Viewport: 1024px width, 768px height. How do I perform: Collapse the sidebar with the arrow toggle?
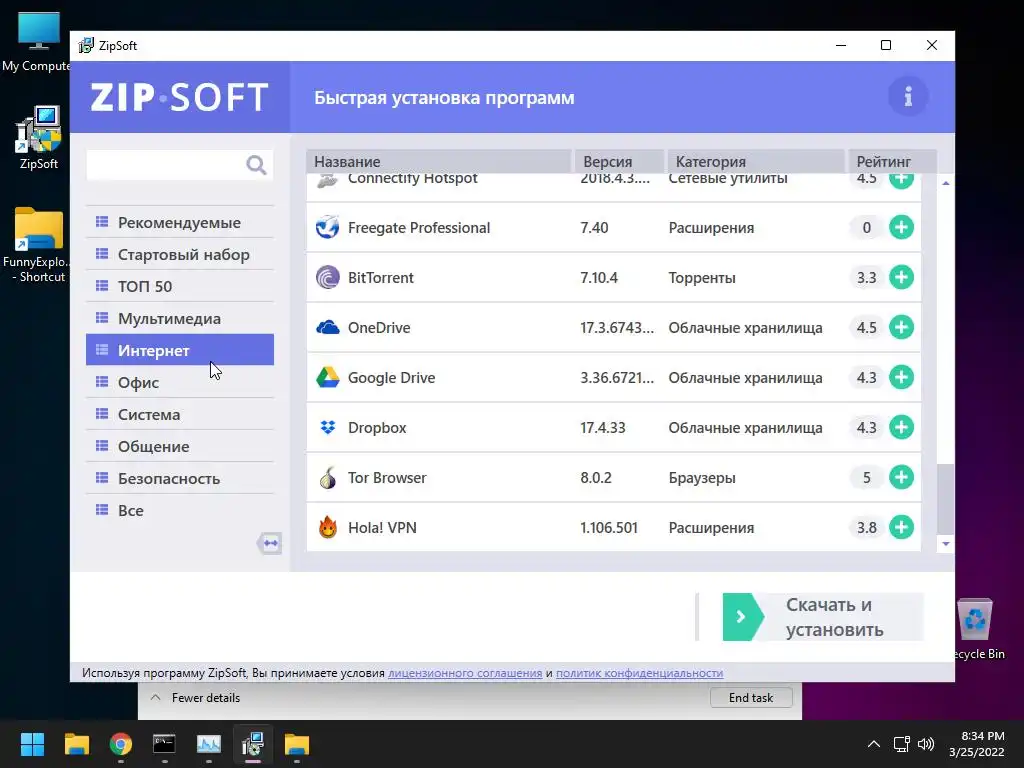click(269, 543)
